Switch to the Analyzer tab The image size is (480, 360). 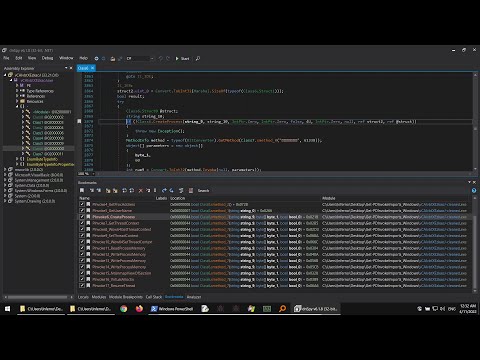point(194,297)
